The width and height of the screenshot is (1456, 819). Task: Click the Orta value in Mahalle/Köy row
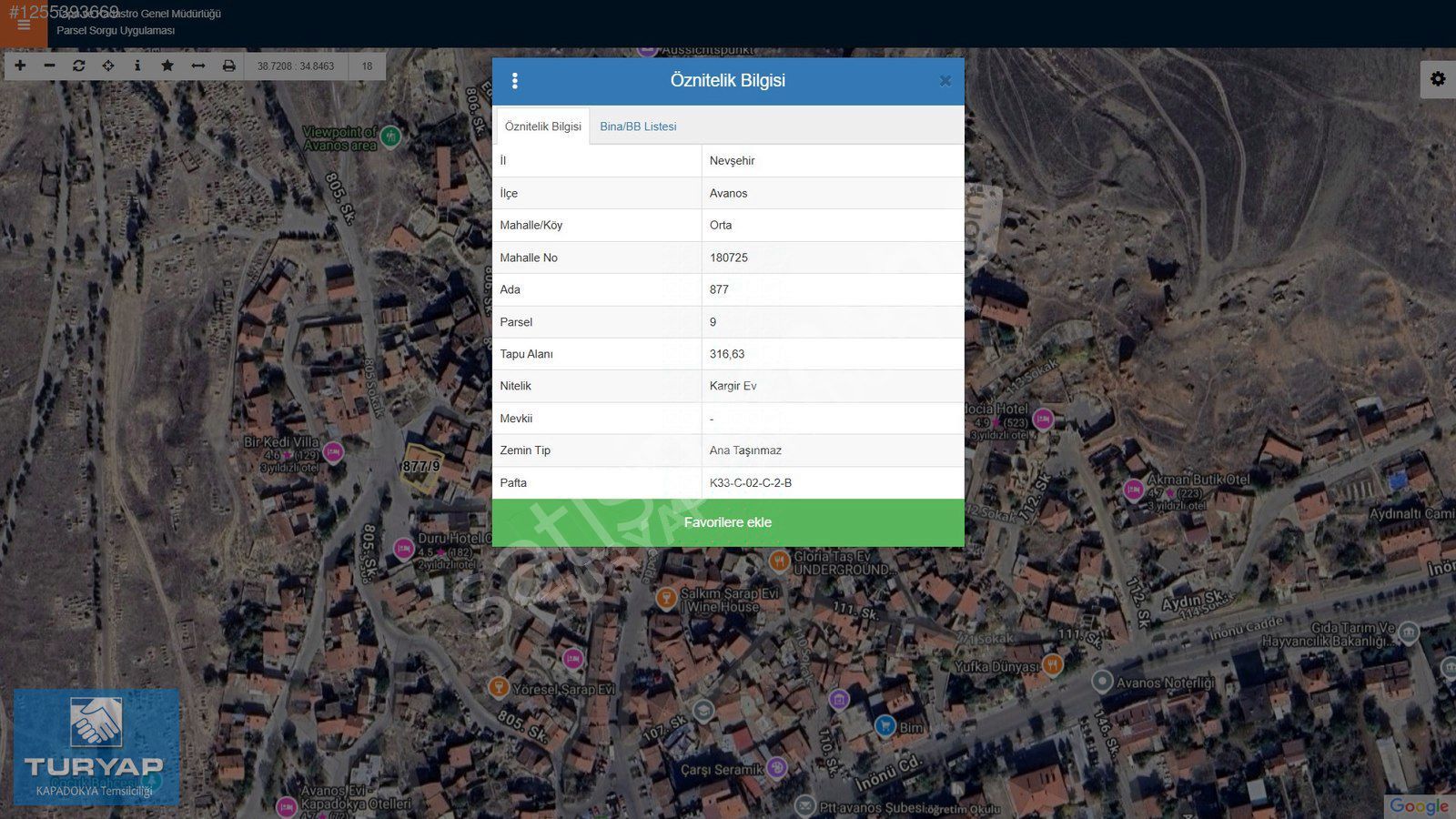[x=721, y=225]
